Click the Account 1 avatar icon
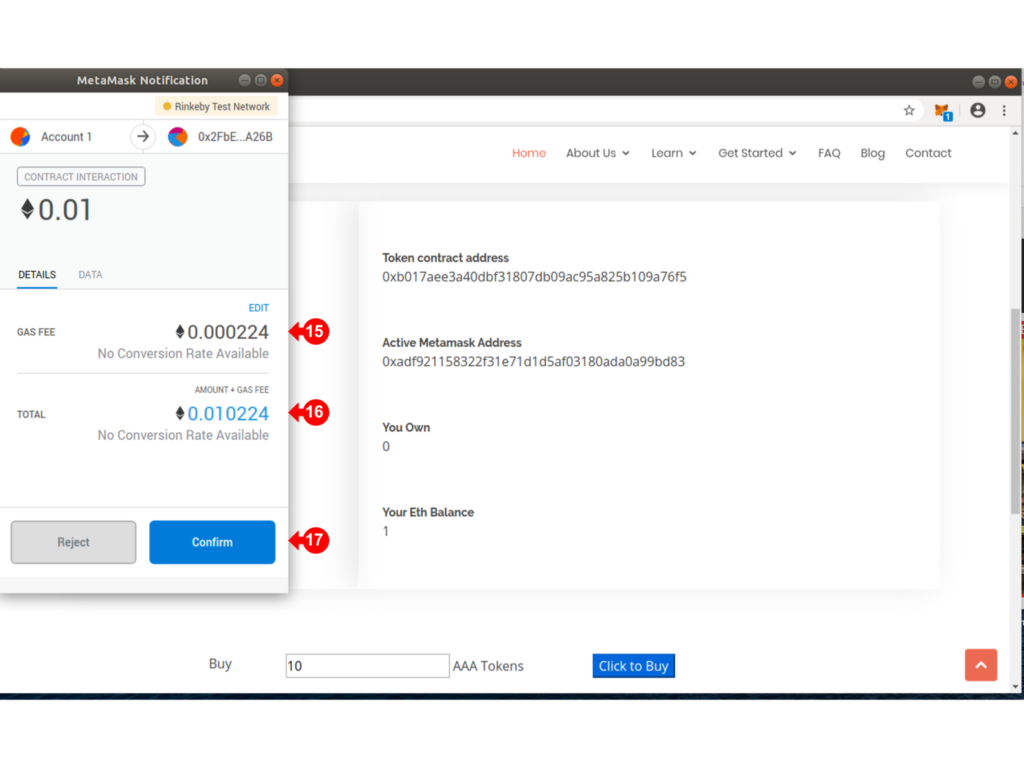The image size is (1024, 768). (20, 136)
